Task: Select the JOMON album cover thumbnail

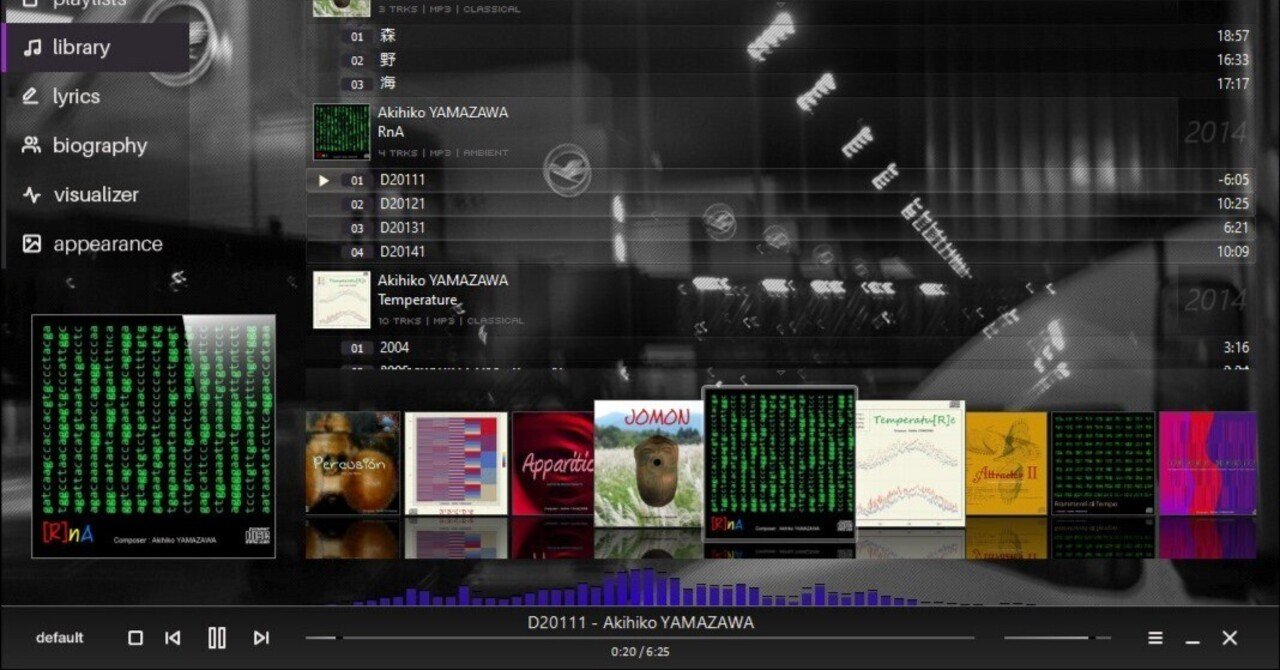Action: [x=645, y=460]
